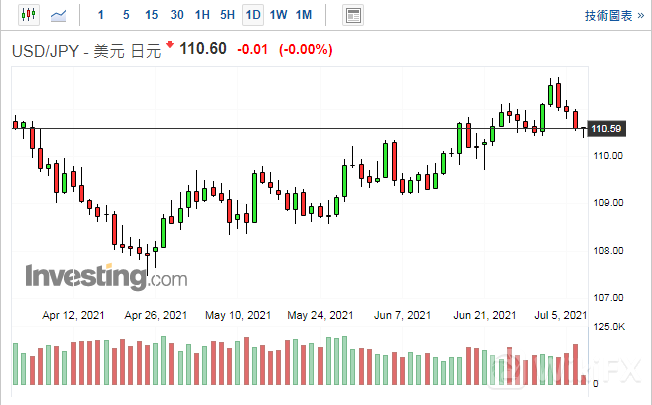Select the 1 minute interval
The image size is (652, 405).
point(100,15)
